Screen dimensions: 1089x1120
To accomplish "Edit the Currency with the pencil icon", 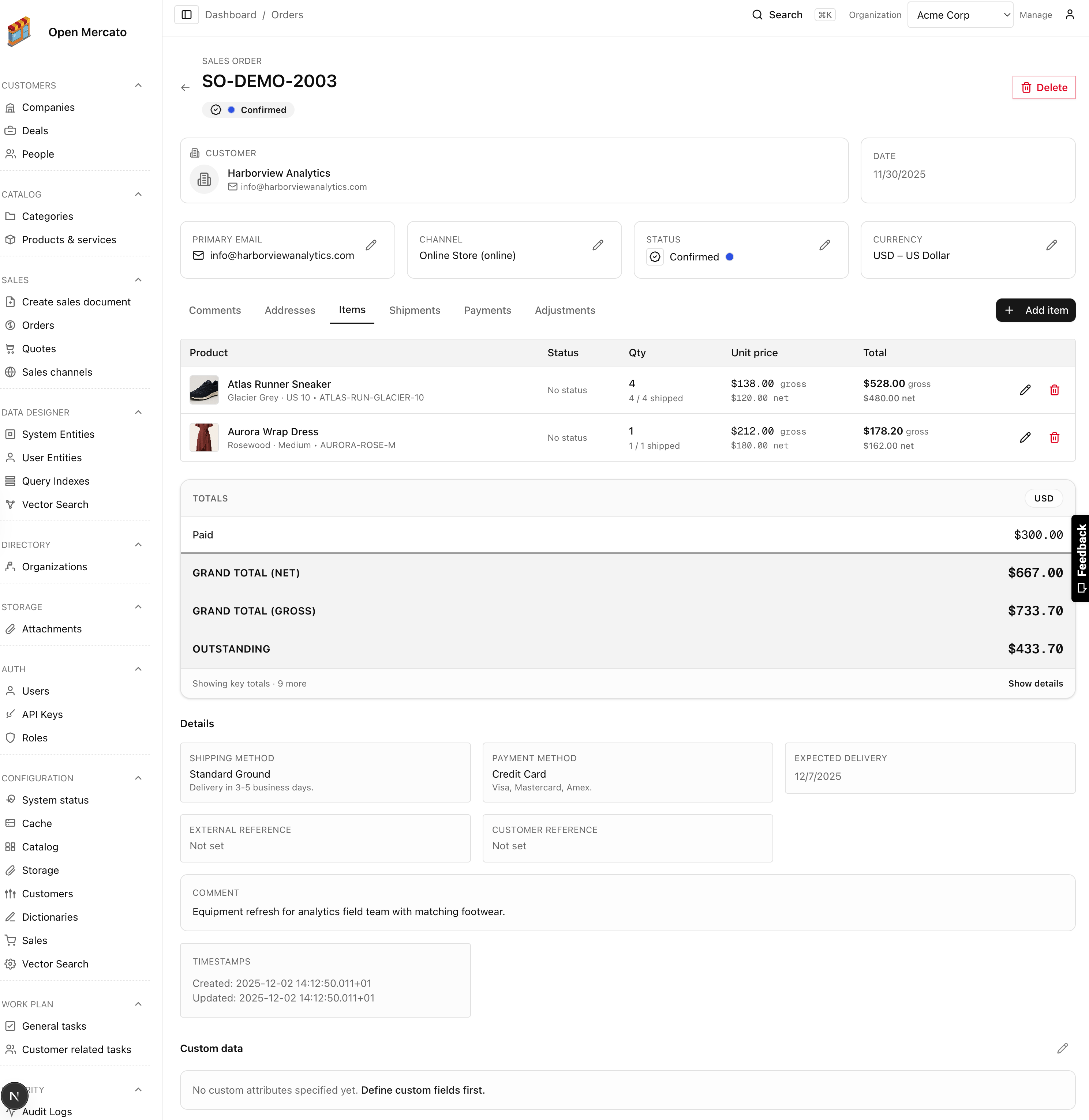I will pyautogui.click(x=1052, y=245).
